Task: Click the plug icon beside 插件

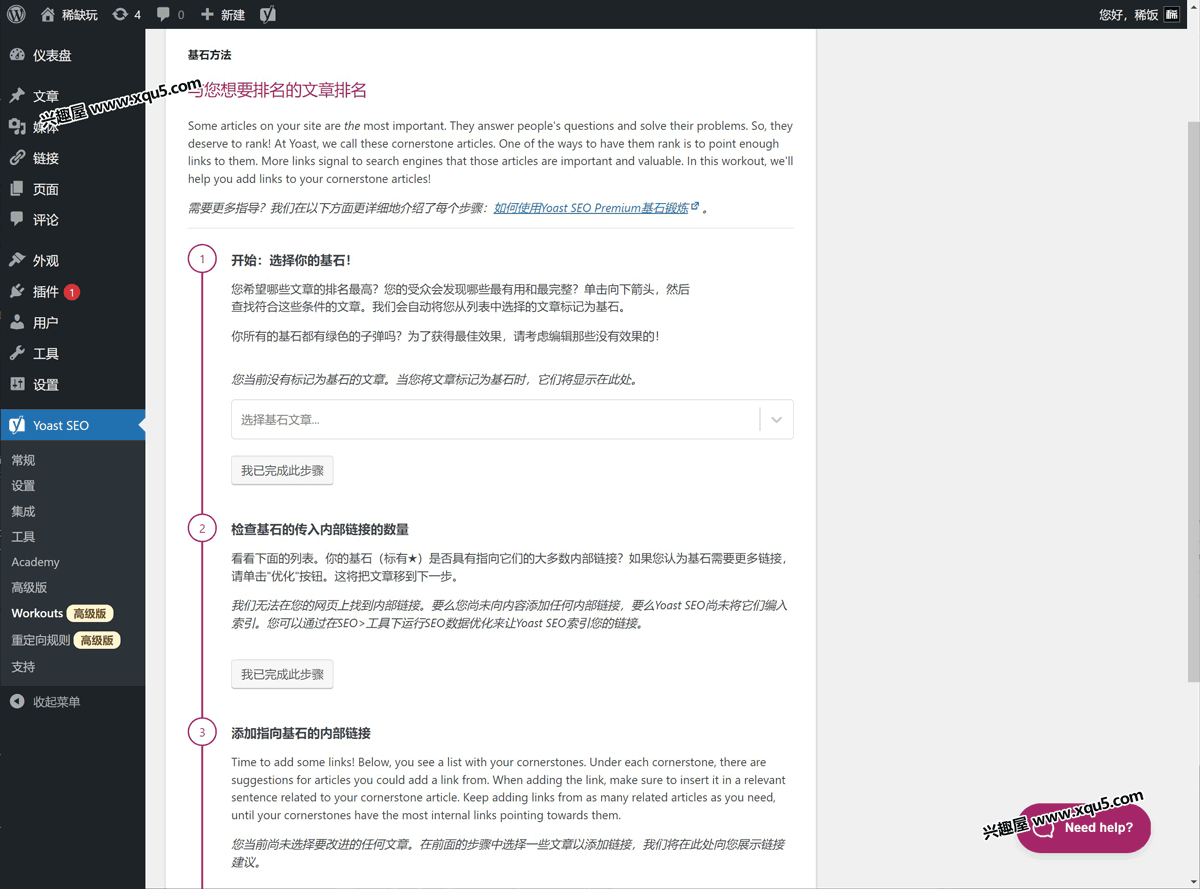Action: [17, 292]
